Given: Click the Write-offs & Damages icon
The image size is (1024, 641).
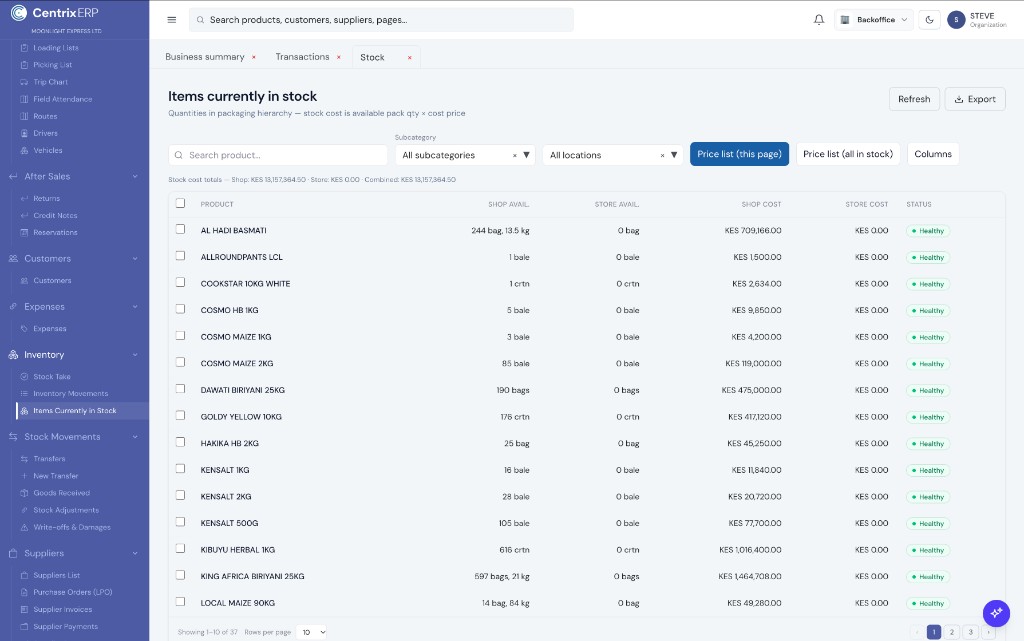Looking at the screenshot, I should (24, 527).
